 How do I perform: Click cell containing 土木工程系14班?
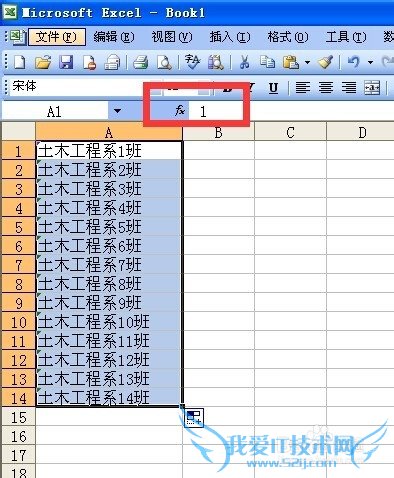pos(109,398)
